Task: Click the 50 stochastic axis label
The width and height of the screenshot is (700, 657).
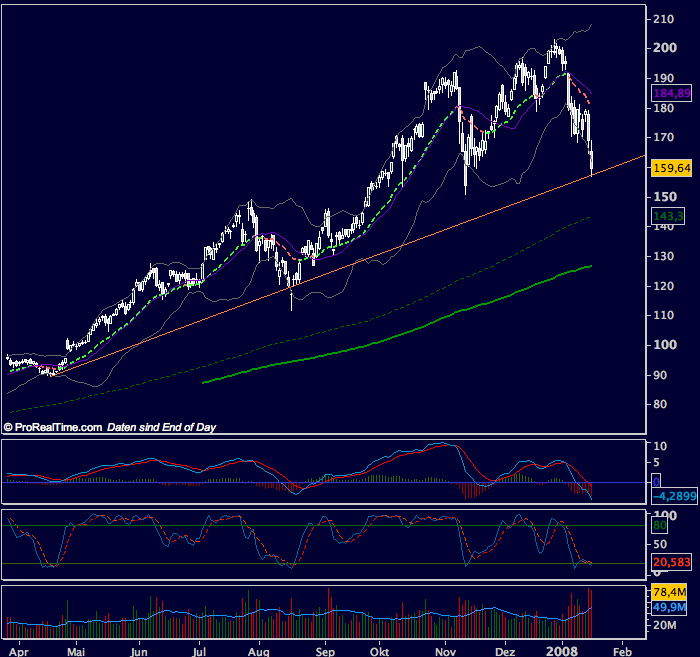Action: click(x=660, y=544)
